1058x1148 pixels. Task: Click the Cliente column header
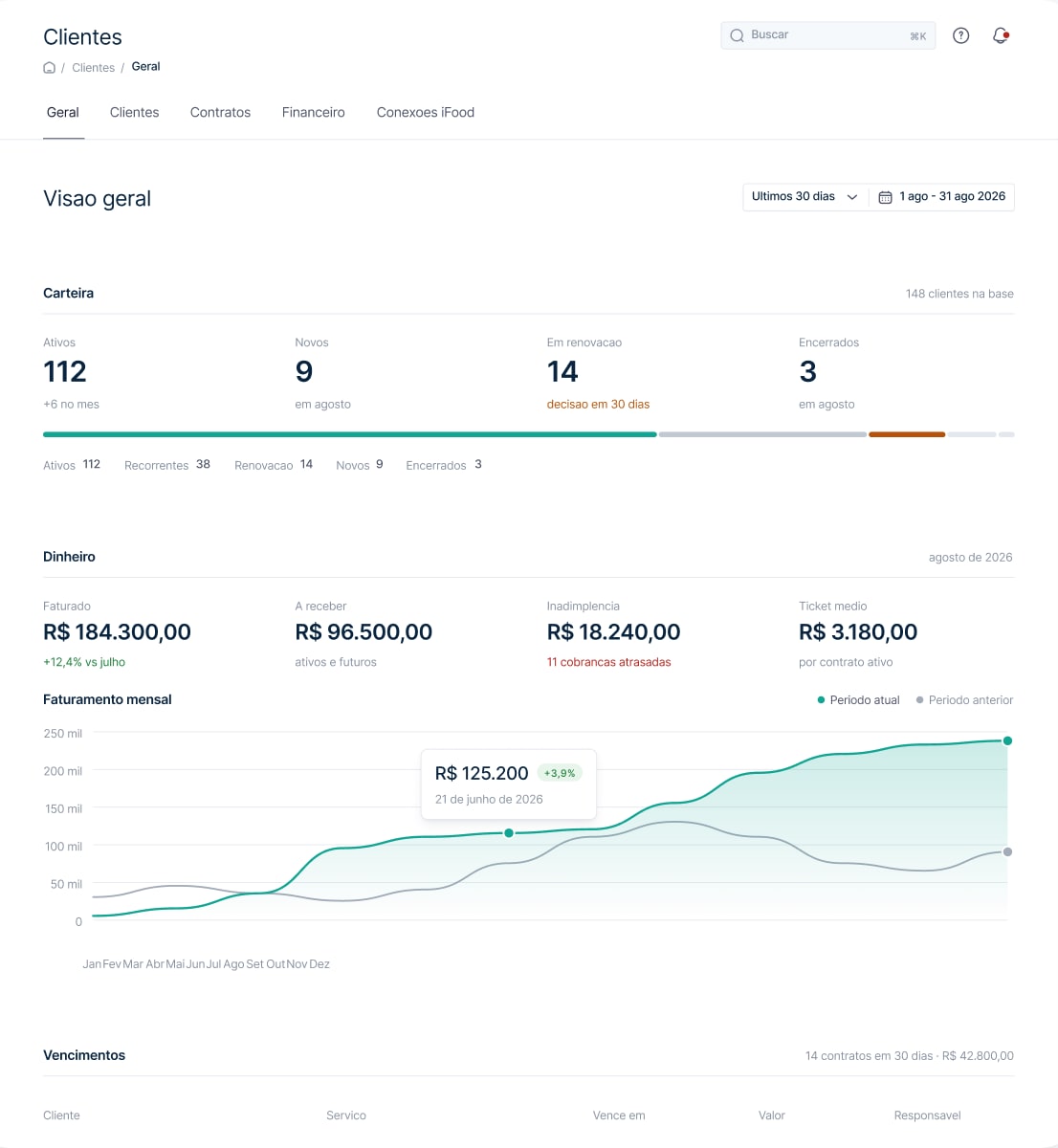pos(61,1115)
